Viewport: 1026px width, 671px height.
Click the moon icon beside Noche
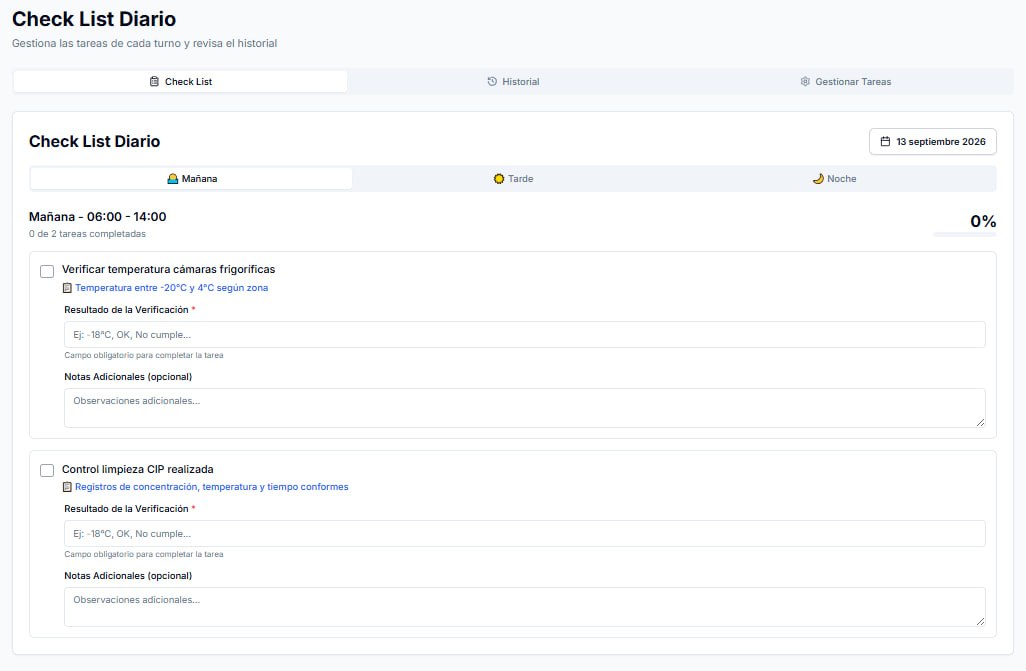(x=818, y=179)
